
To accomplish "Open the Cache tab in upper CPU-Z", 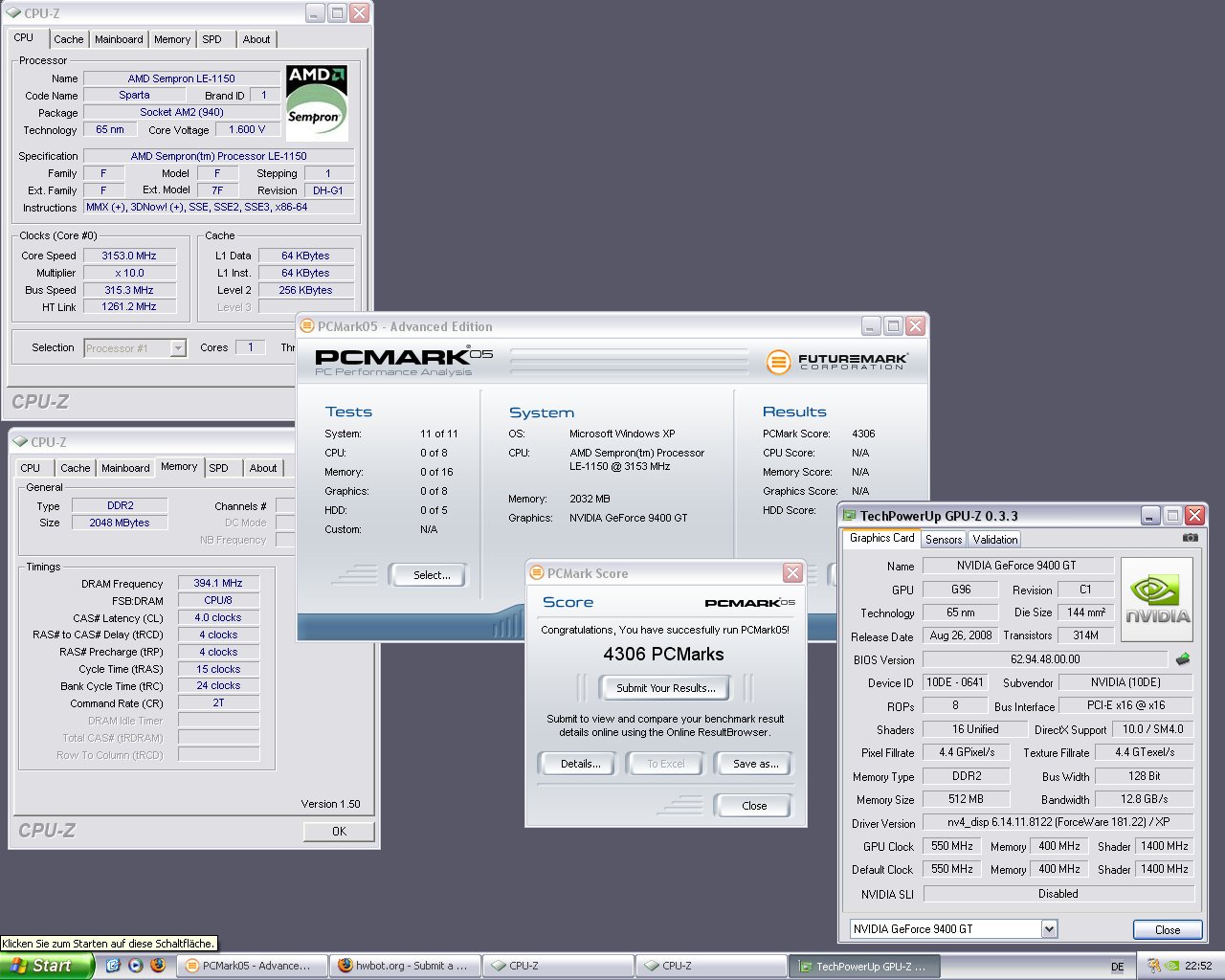I will point(69,39).
